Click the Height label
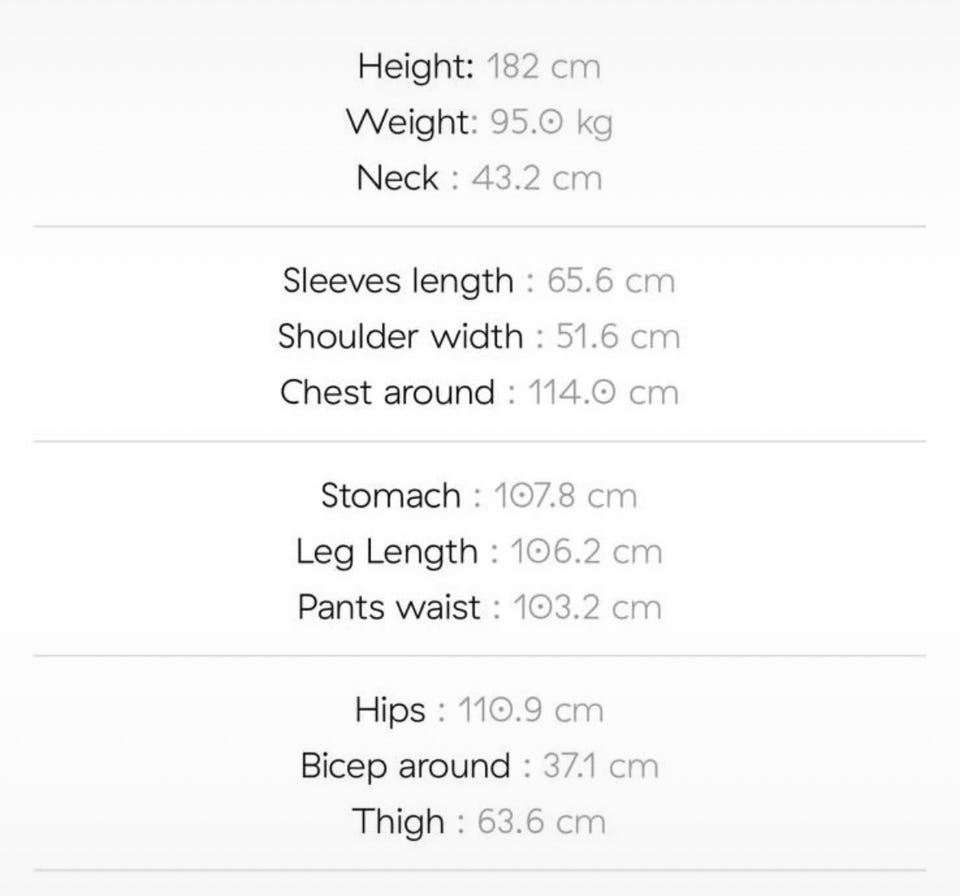960x896 pixels. click(x=415, y=67)
